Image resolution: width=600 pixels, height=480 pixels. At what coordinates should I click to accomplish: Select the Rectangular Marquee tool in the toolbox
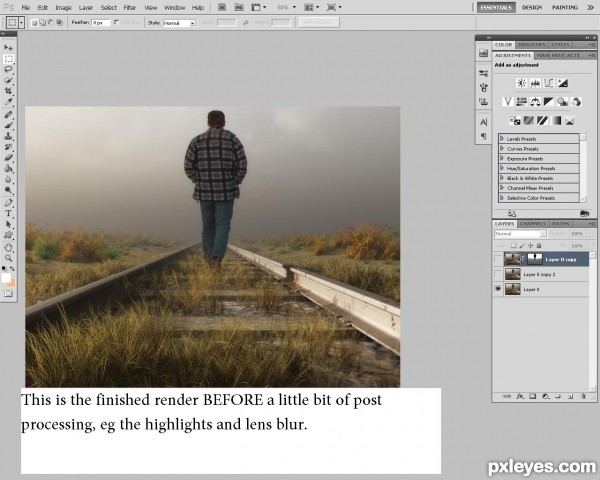[8, 59]
